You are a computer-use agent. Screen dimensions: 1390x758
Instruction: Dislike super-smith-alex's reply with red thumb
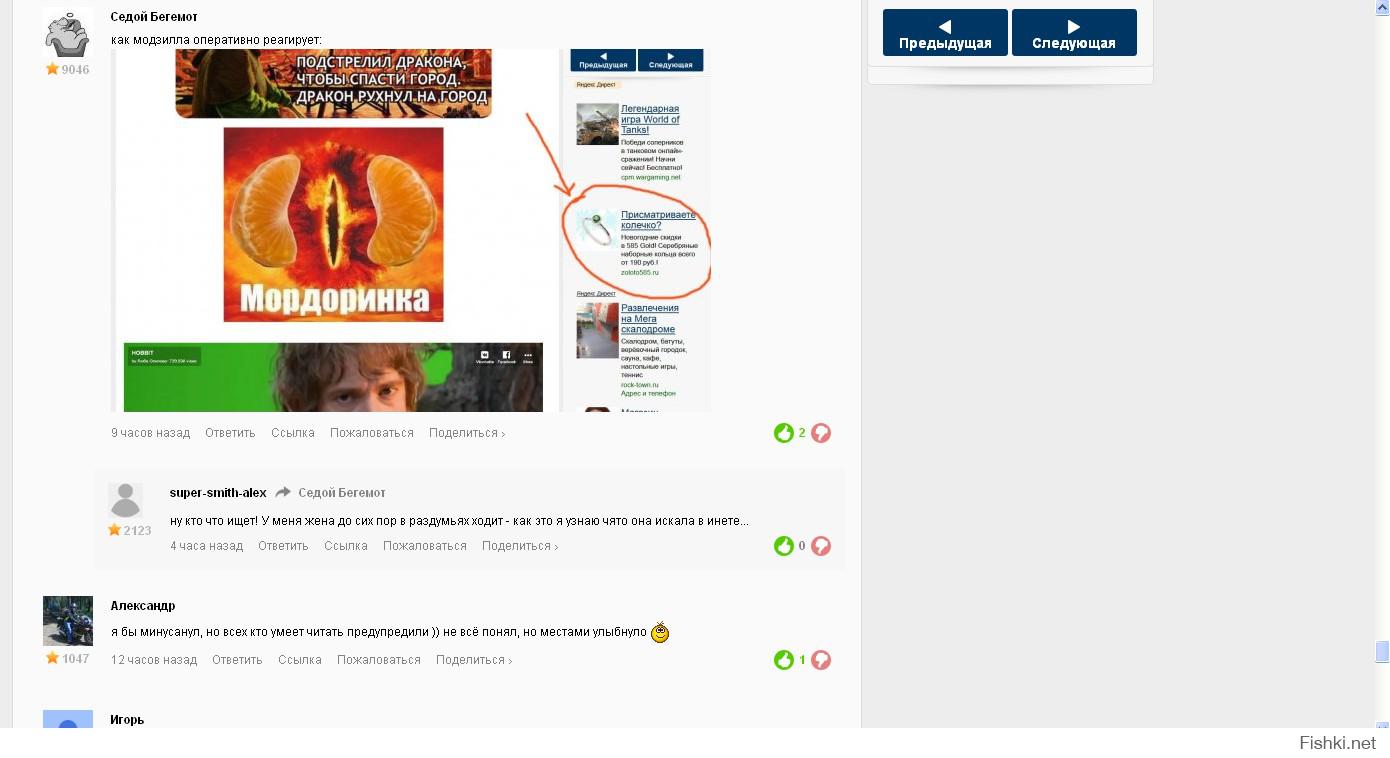click(821, 546)
